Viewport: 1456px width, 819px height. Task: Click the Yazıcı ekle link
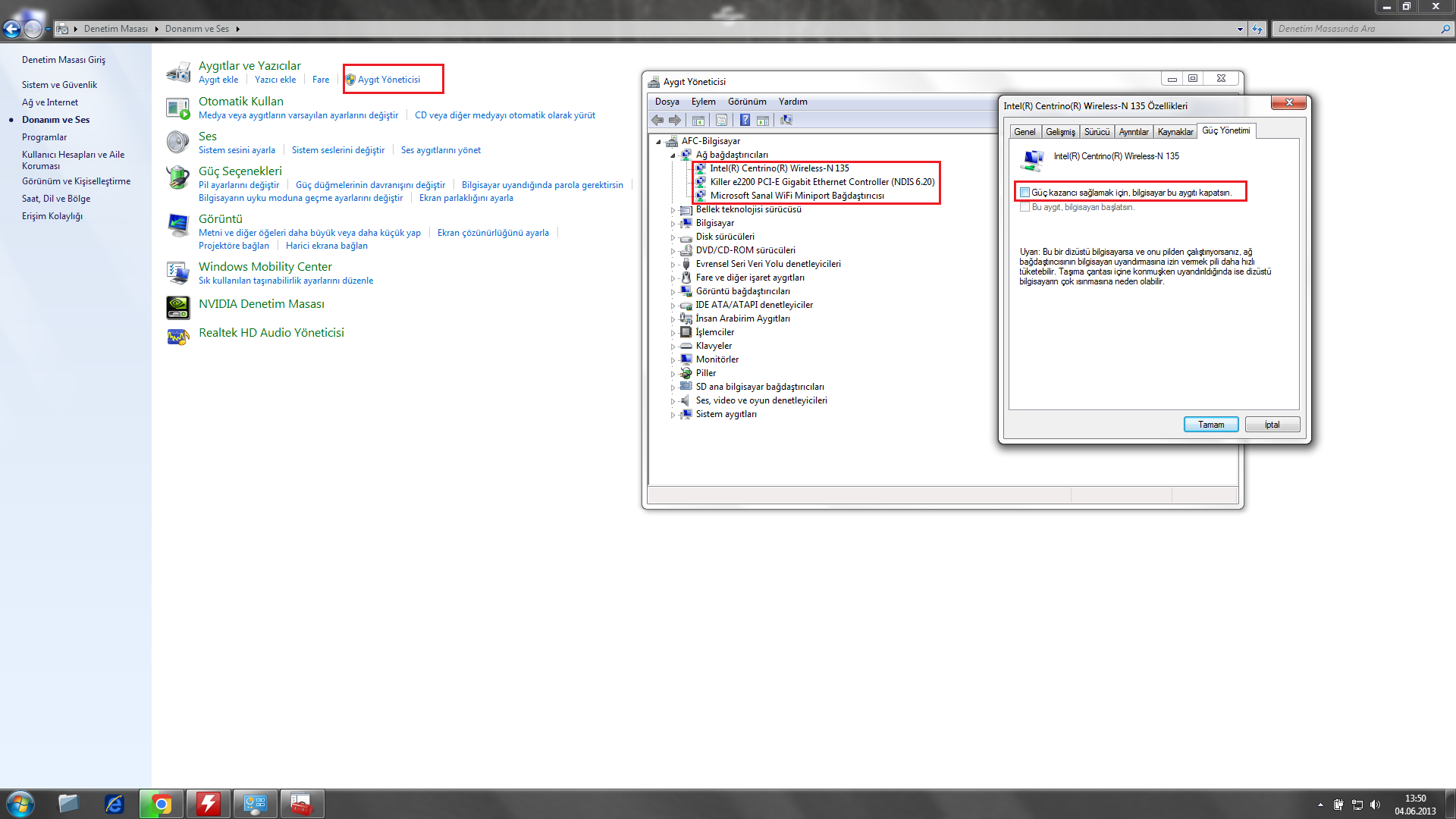[275, 80]
